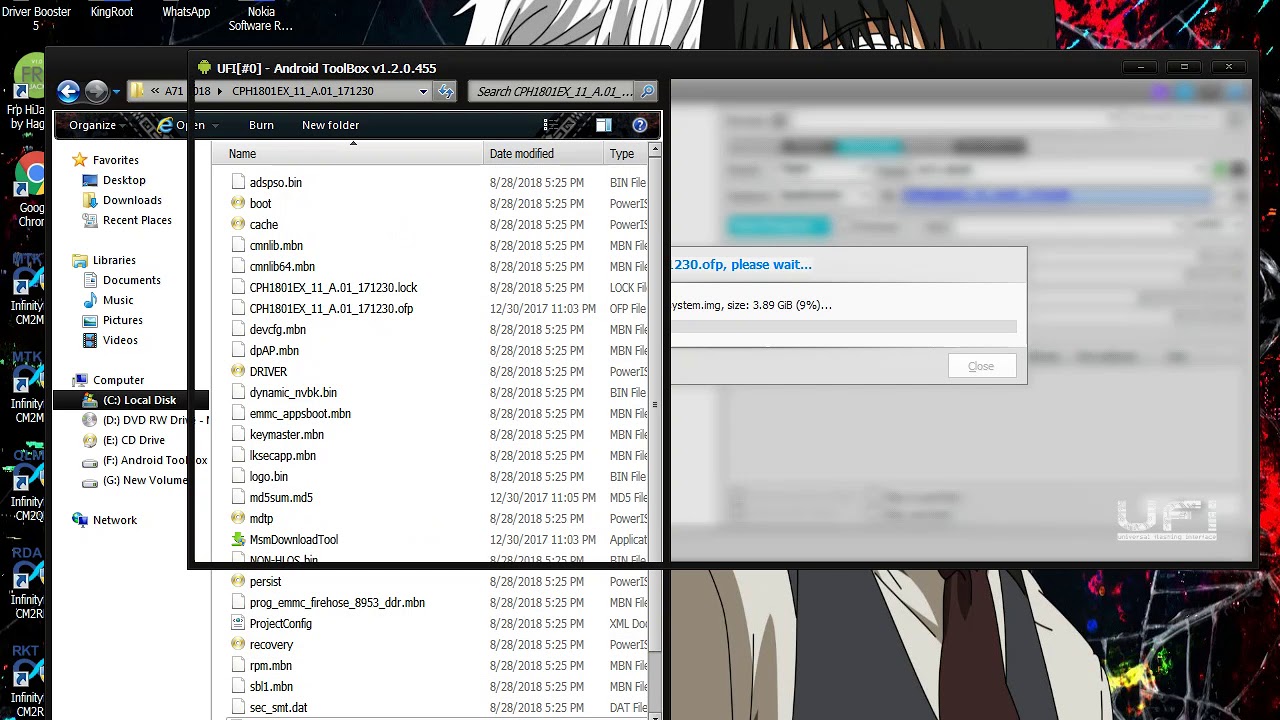The width and height of the screenshot is (1280, 720).
Task: Click the CPH1801EX_11_A.01_171230 breadcrumb
Action: pyautogui.click(x=303, y=91)
